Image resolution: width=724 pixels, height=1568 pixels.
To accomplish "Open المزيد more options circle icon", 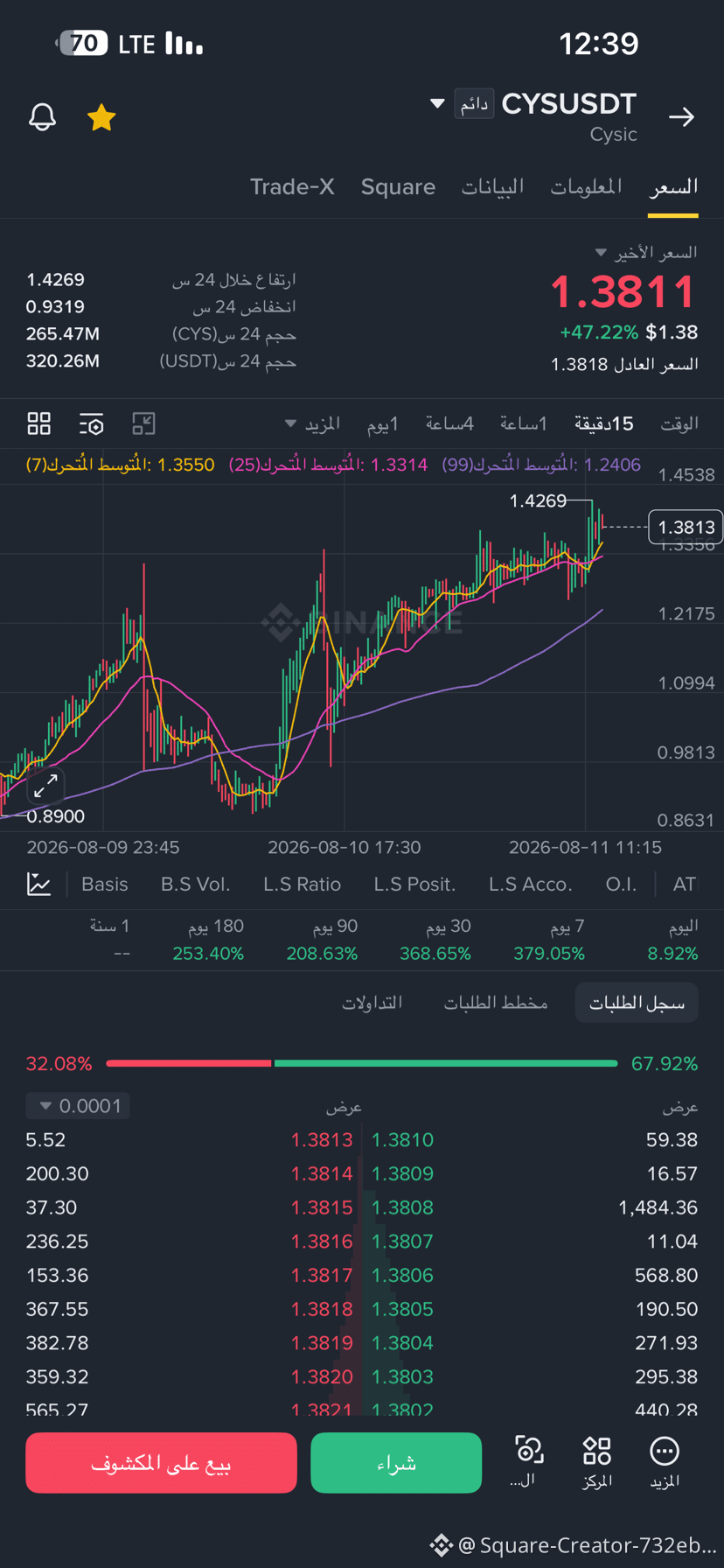I will (x=665, y=1451).
